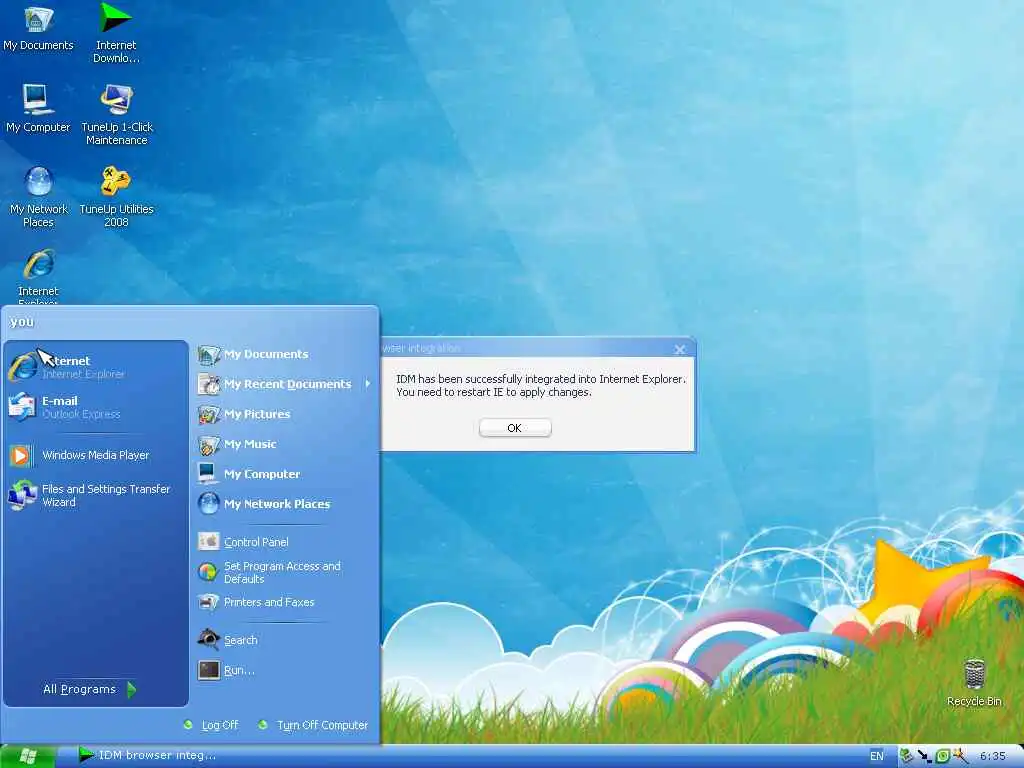Select Internet Explorer desktop icon
Screen dimensions: 1024x768
click(39, 276)
